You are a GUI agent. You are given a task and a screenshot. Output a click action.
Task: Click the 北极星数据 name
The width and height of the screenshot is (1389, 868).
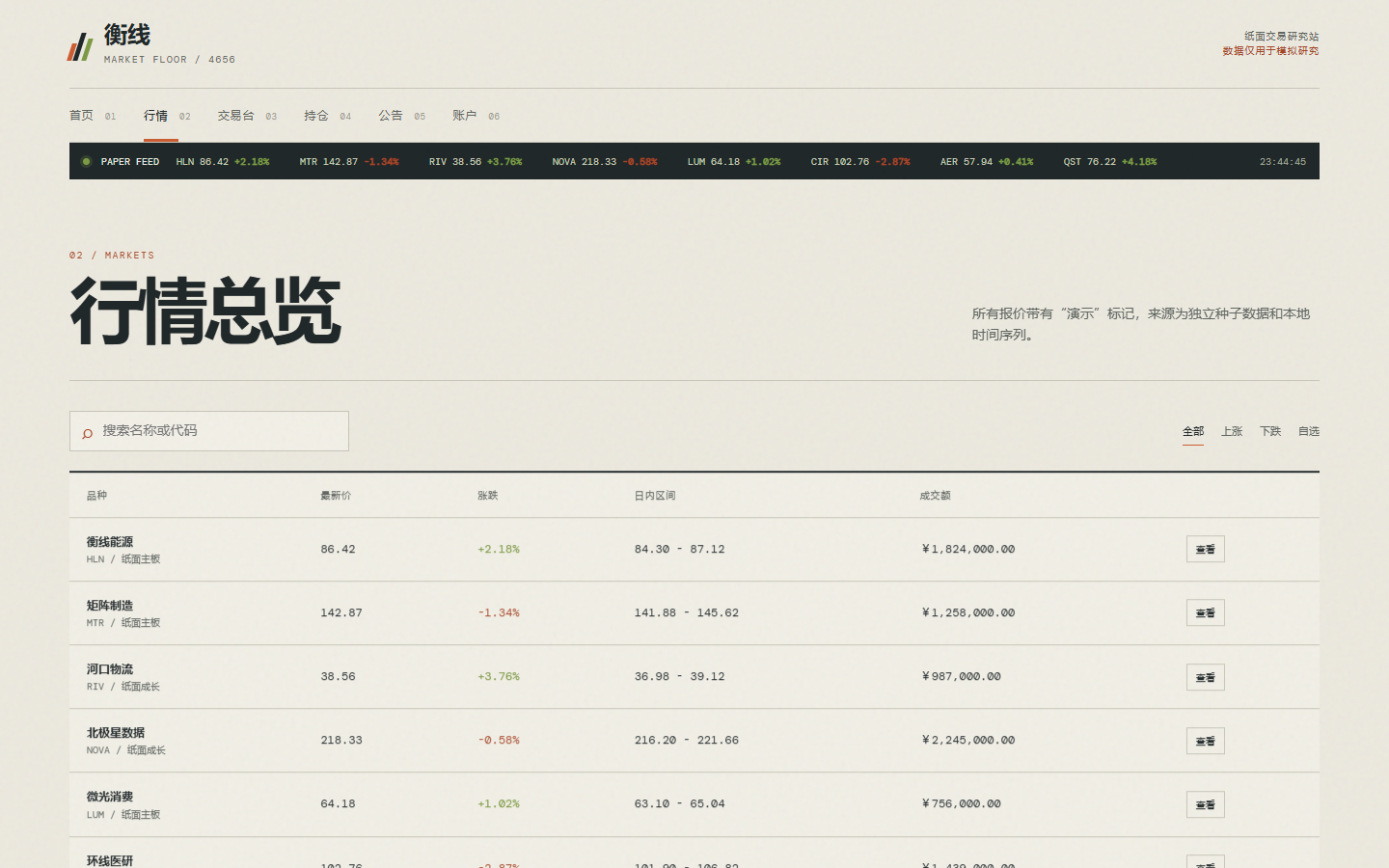coord(116,733)
